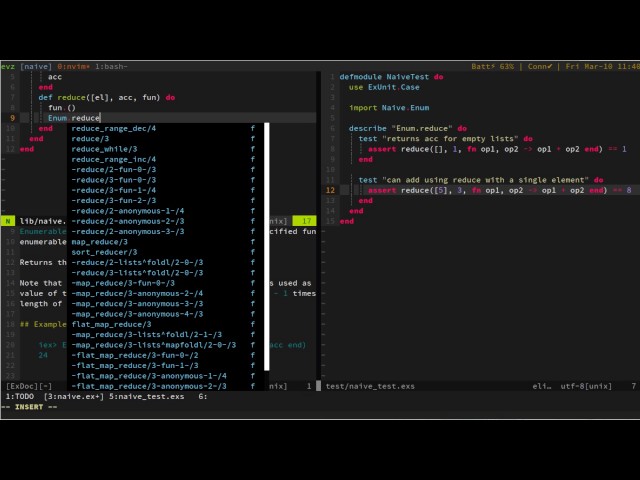Click 'def reduce([el], acc, fun) do' line

(x=107, y=98)
